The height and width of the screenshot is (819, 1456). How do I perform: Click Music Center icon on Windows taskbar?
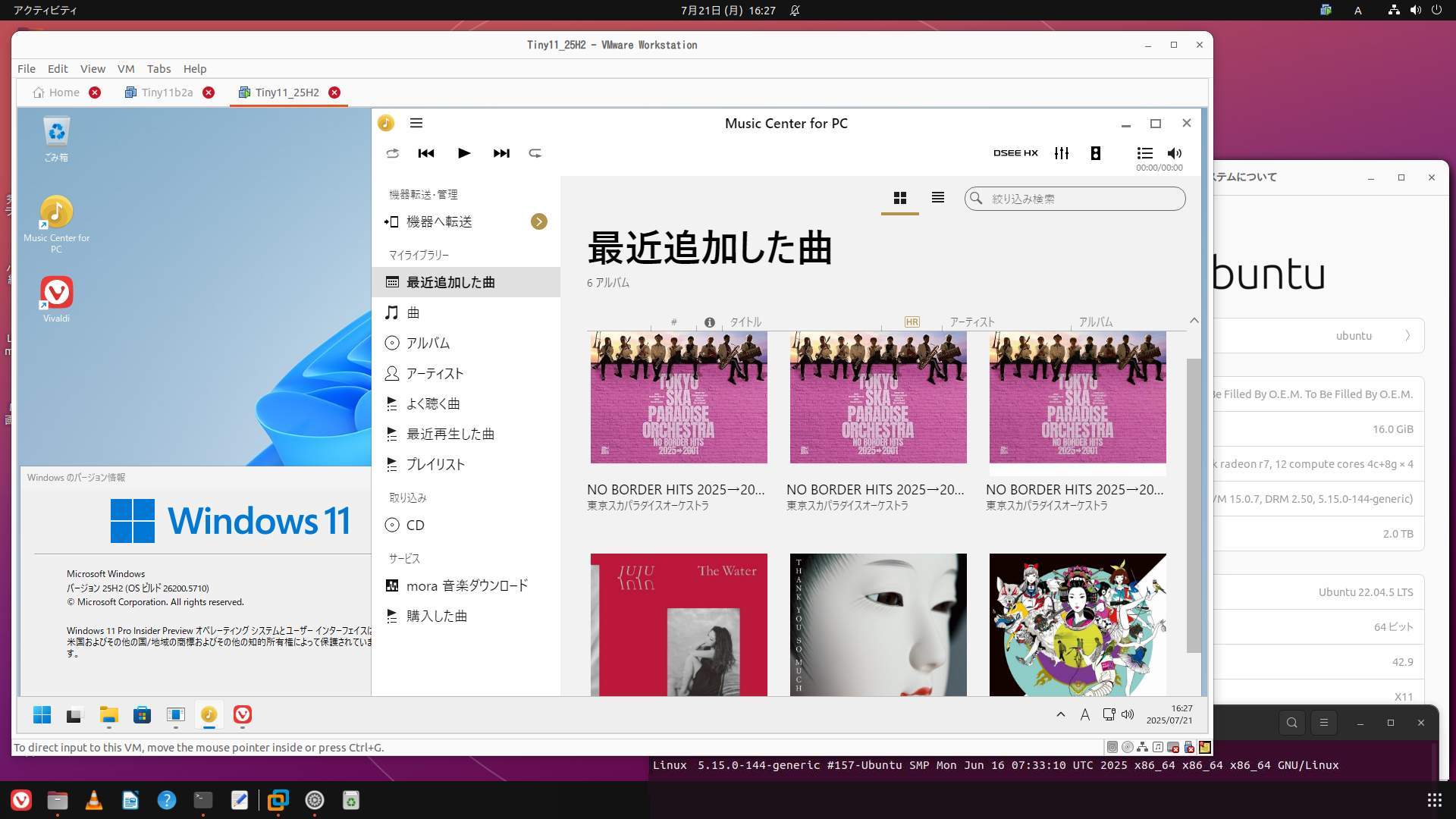coord(209,714)
